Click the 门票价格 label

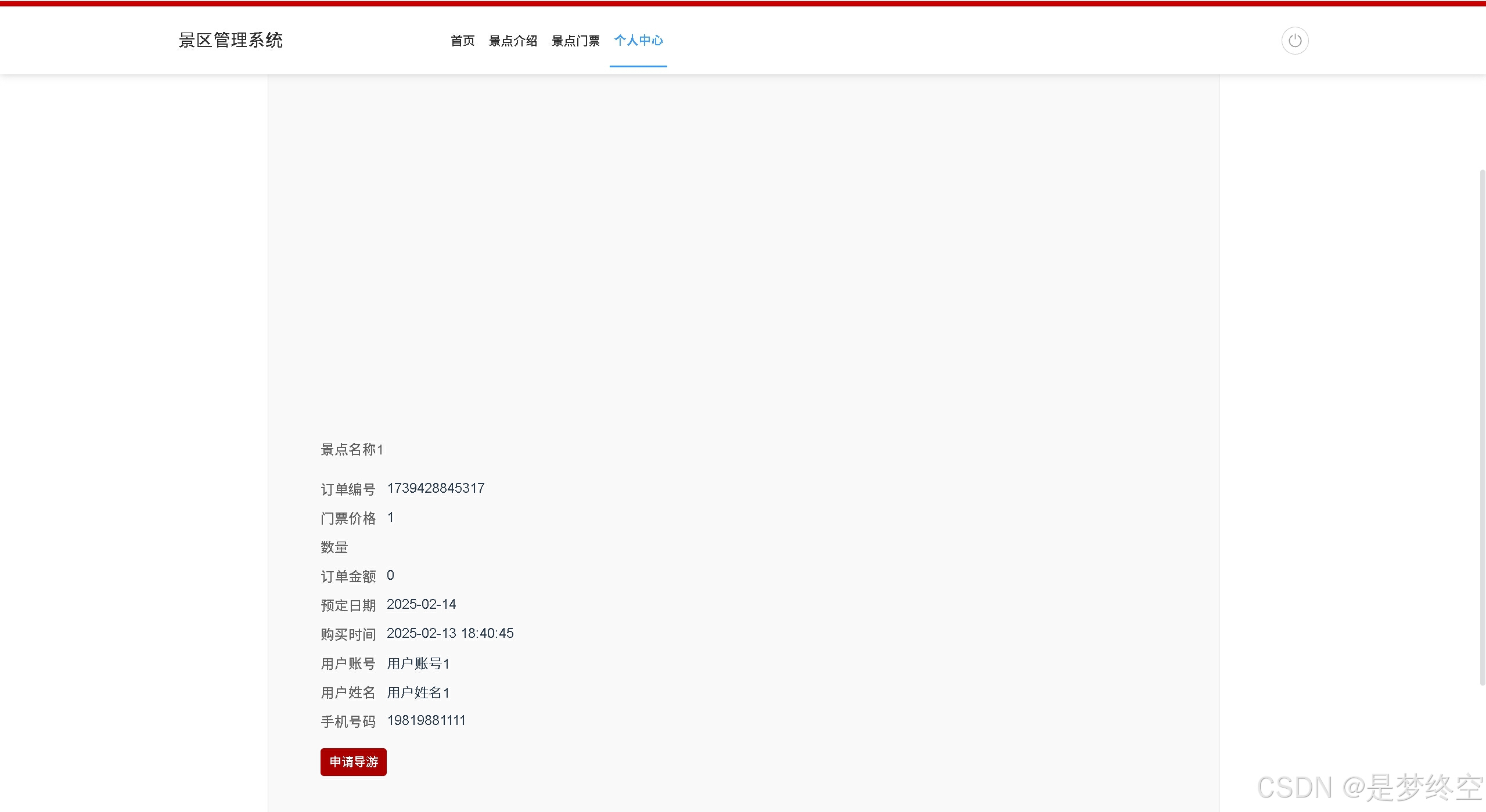[348, 518]
